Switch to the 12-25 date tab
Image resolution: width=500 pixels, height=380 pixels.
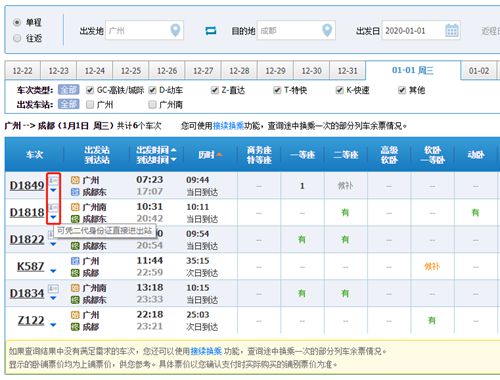click(131, 71)
